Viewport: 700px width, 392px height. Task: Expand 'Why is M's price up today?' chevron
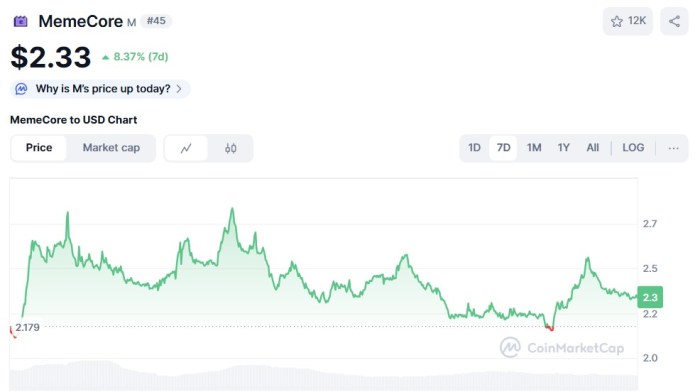tap(179, 89)
